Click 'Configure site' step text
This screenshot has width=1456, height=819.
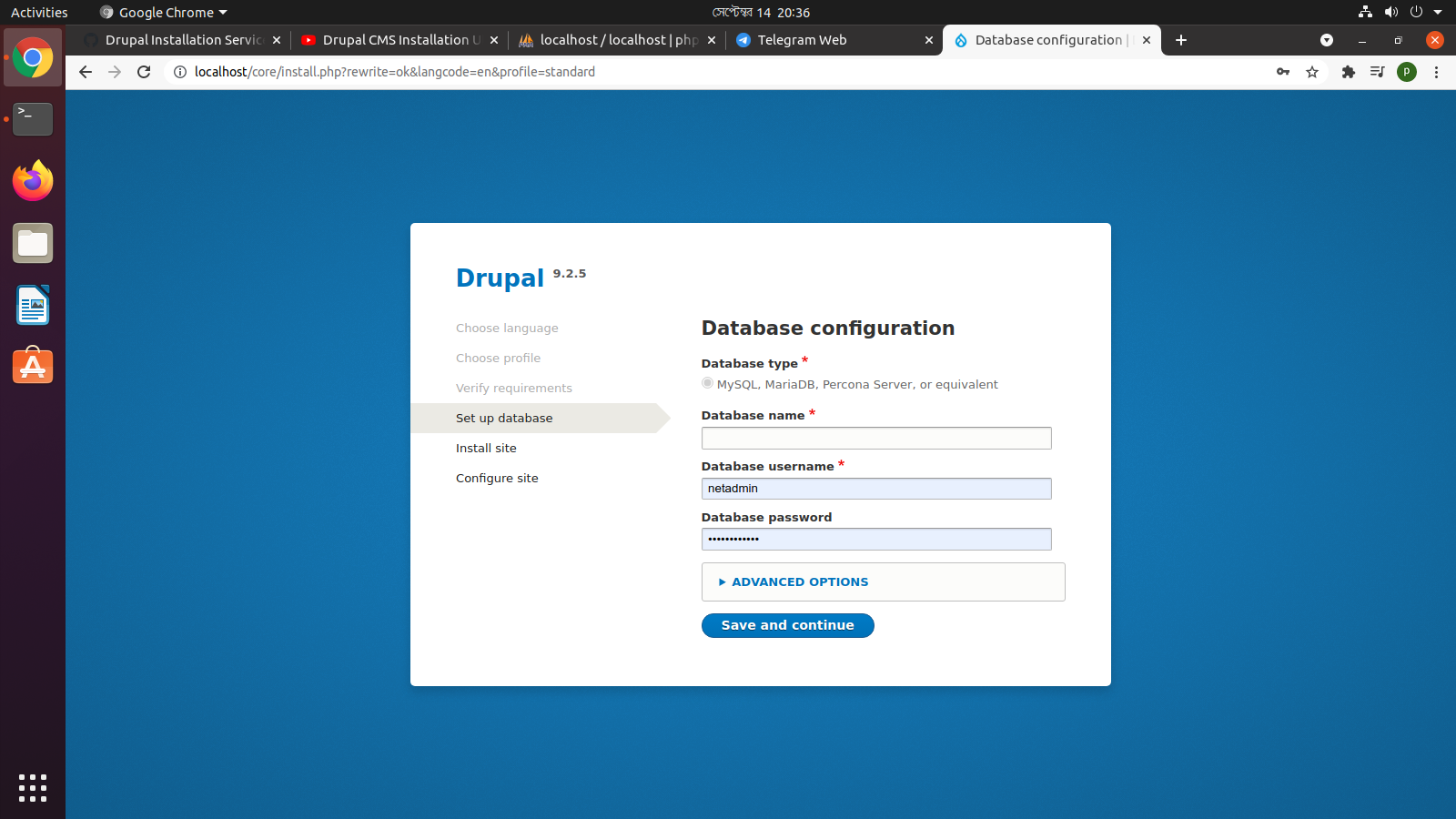(x=497, y=479)
